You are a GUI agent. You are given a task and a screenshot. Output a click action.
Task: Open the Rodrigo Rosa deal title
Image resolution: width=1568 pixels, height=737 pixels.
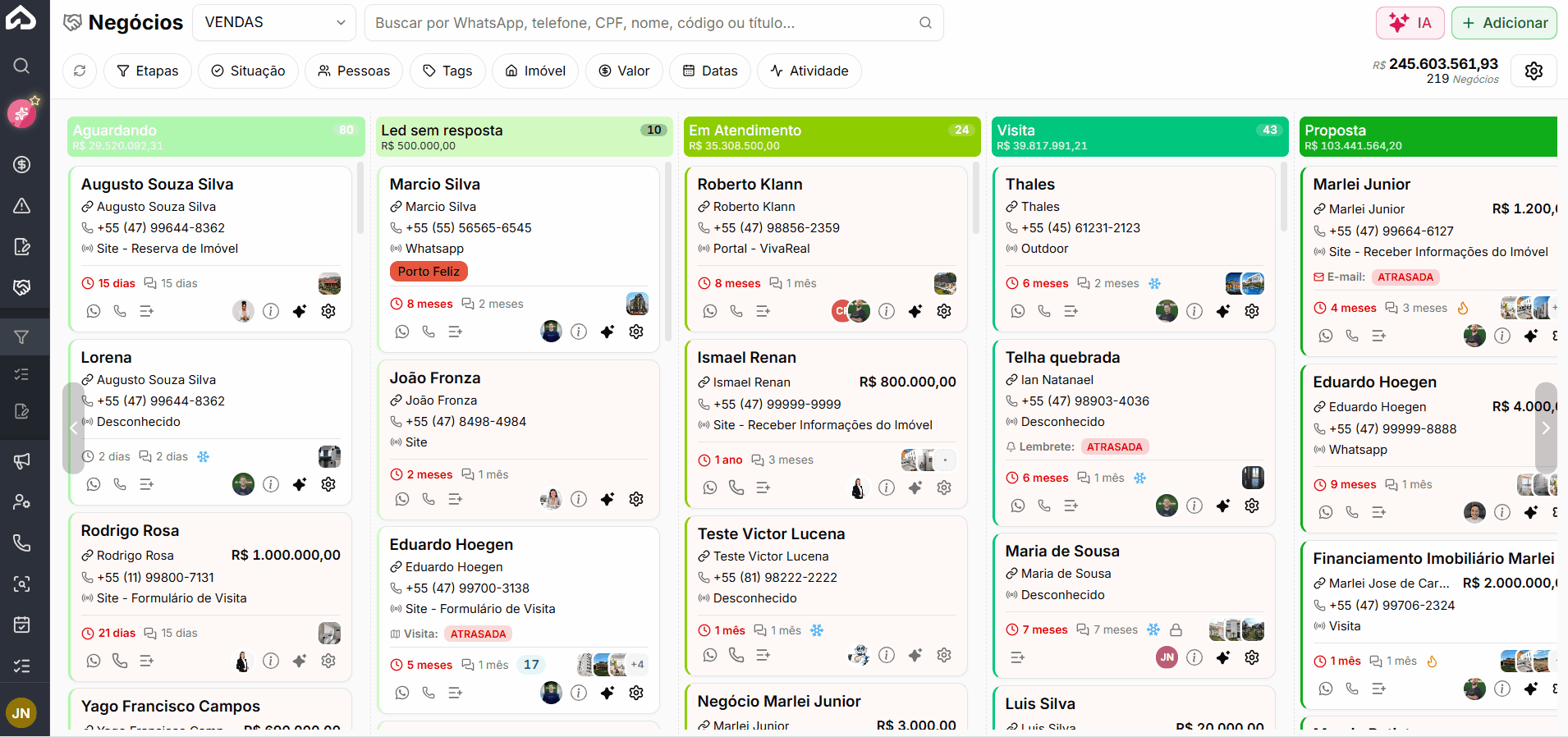coord(130,530)
